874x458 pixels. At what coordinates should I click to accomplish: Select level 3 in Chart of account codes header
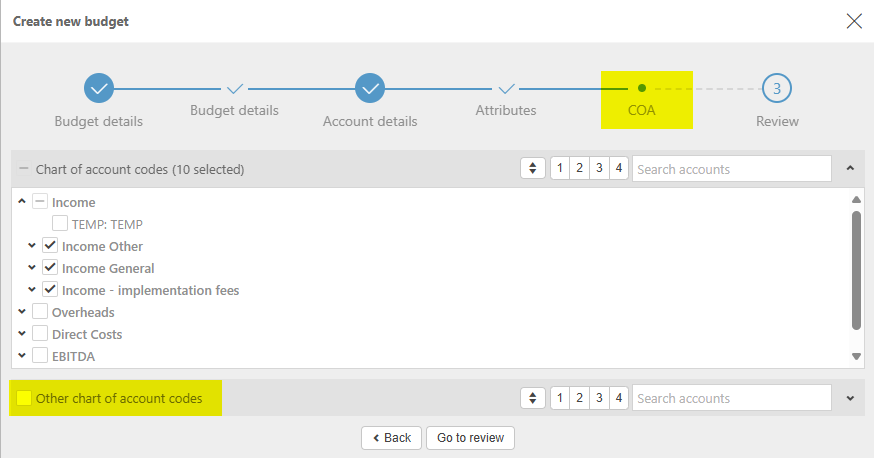598,169
